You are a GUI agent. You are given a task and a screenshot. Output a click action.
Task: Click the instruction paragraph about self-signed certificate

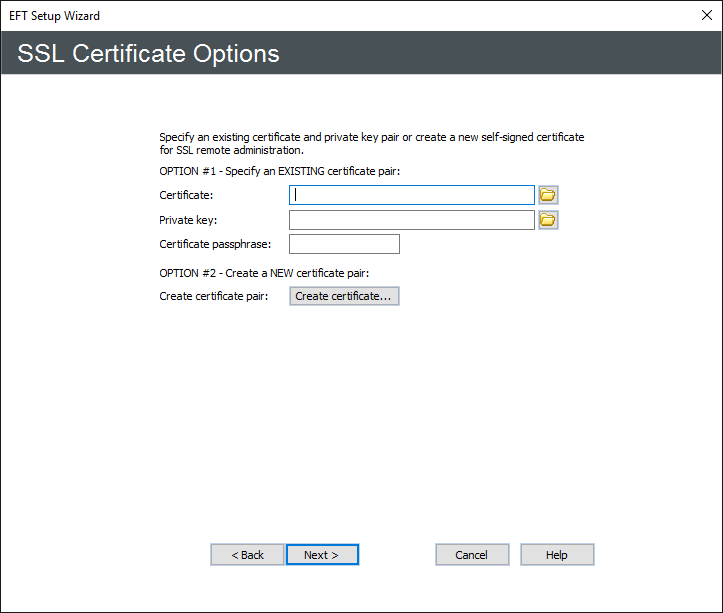371,143
